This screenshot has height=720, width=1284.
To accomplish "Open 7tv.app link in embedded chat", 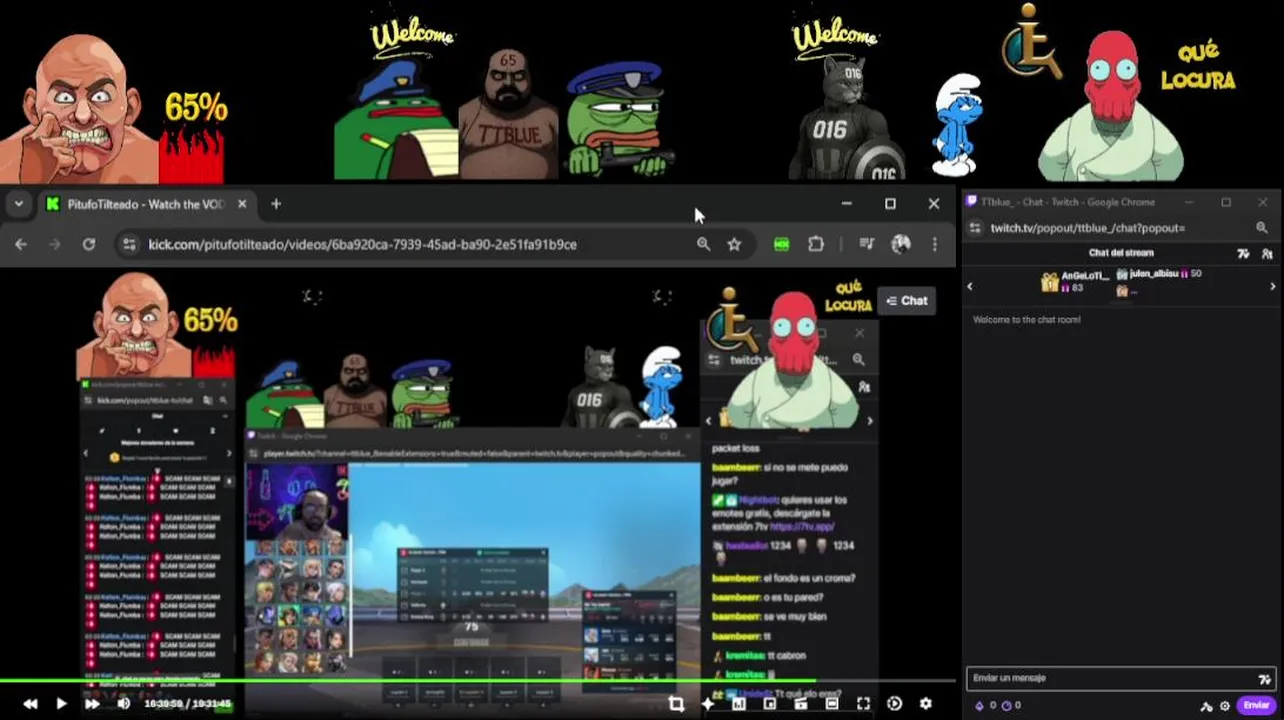I will (x=802, y=526).
